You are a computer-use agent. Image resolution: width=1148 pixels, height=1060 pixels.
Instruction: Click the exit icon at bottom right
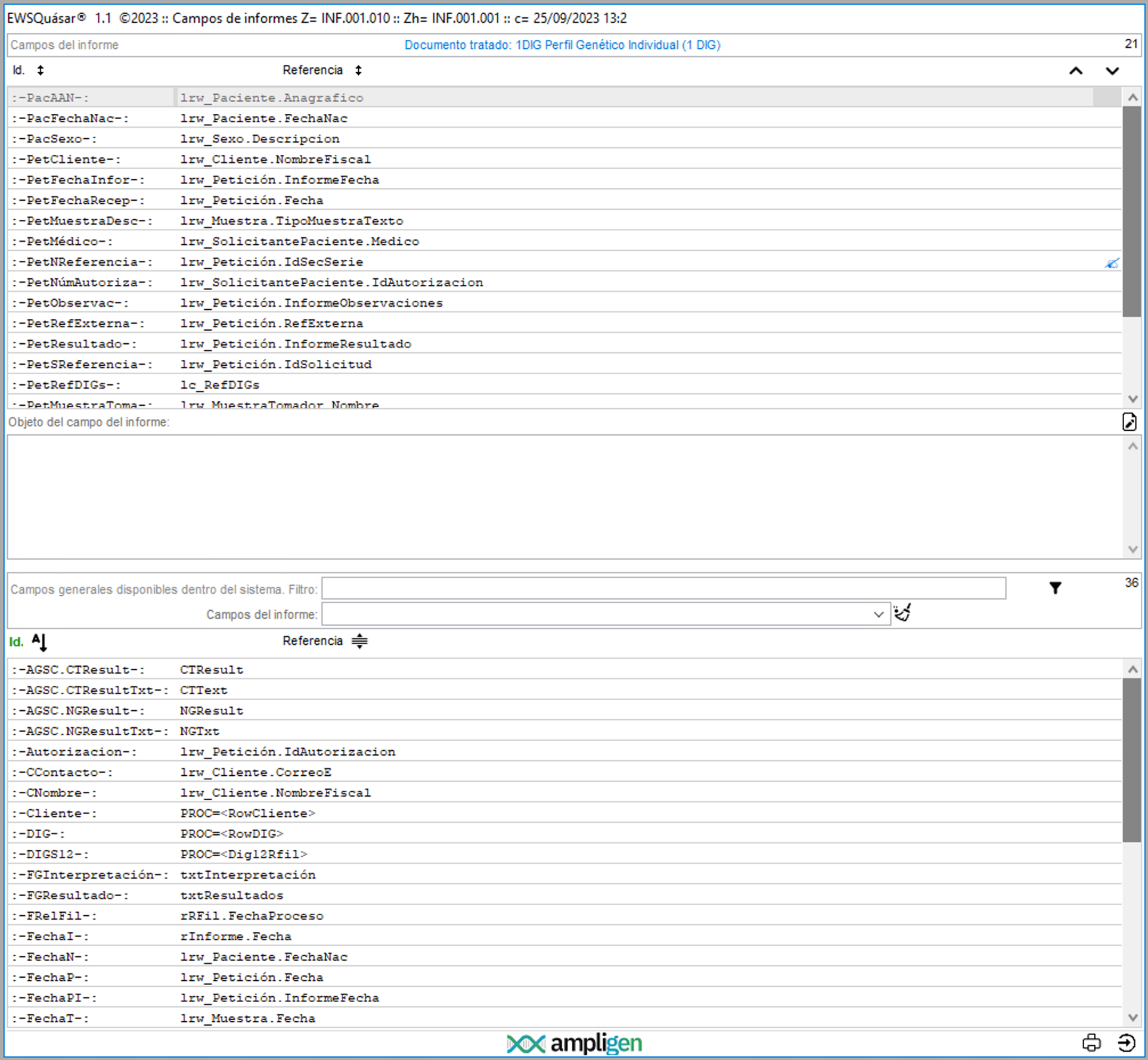tap(1126, 1042)
